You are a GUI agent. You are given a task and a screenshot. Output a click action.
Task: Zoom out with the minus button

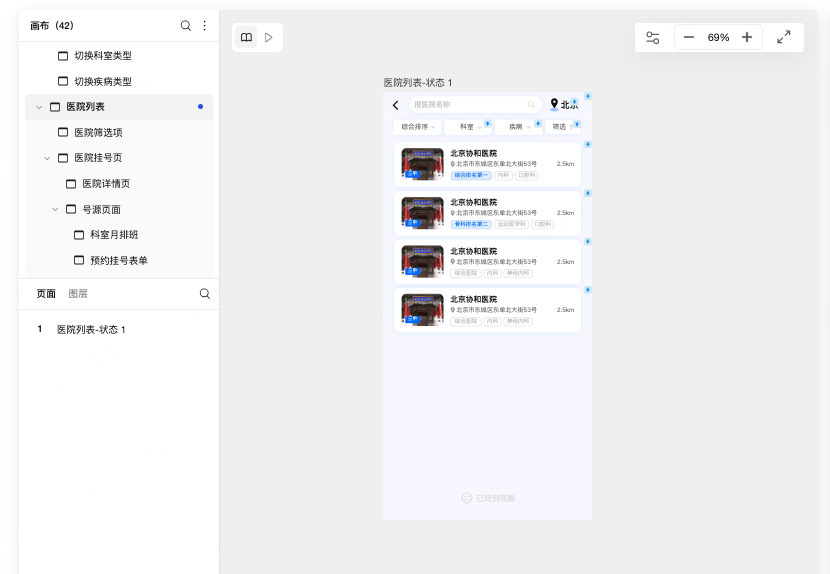(x=689, y=37)
